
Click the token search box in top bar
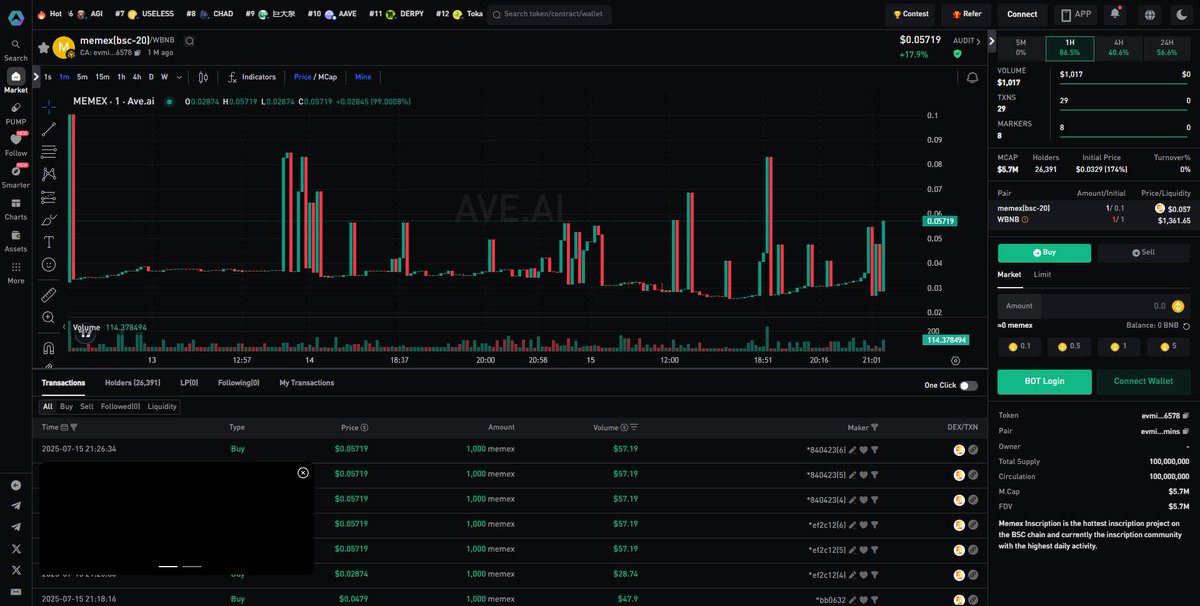549,14
